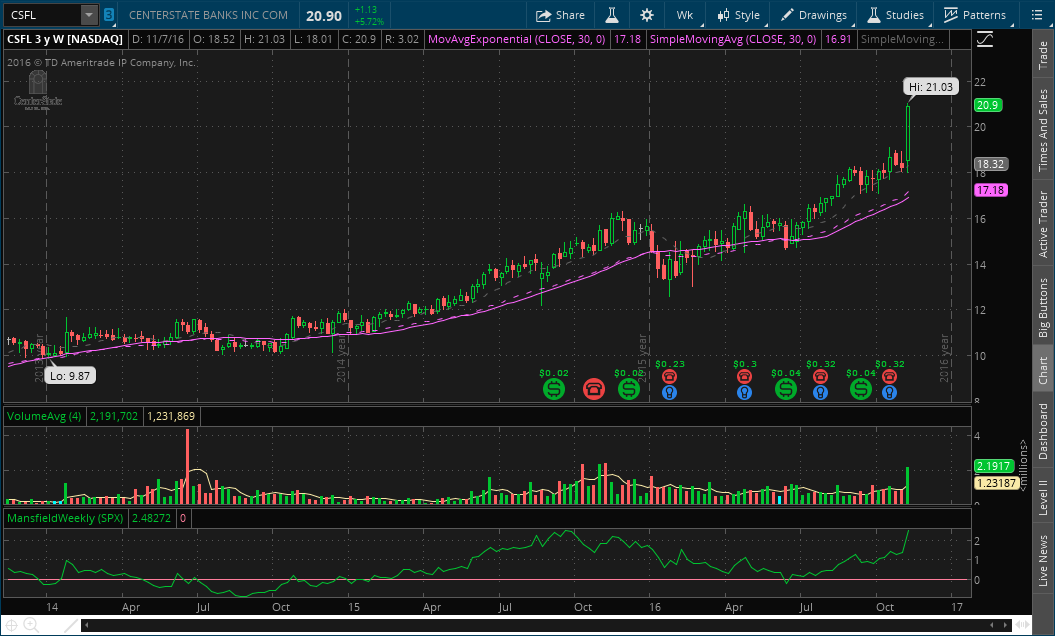Switch to the Times And Sales sidebar tab
The width and height of the screenshot is (1055, 636).
1043,130
